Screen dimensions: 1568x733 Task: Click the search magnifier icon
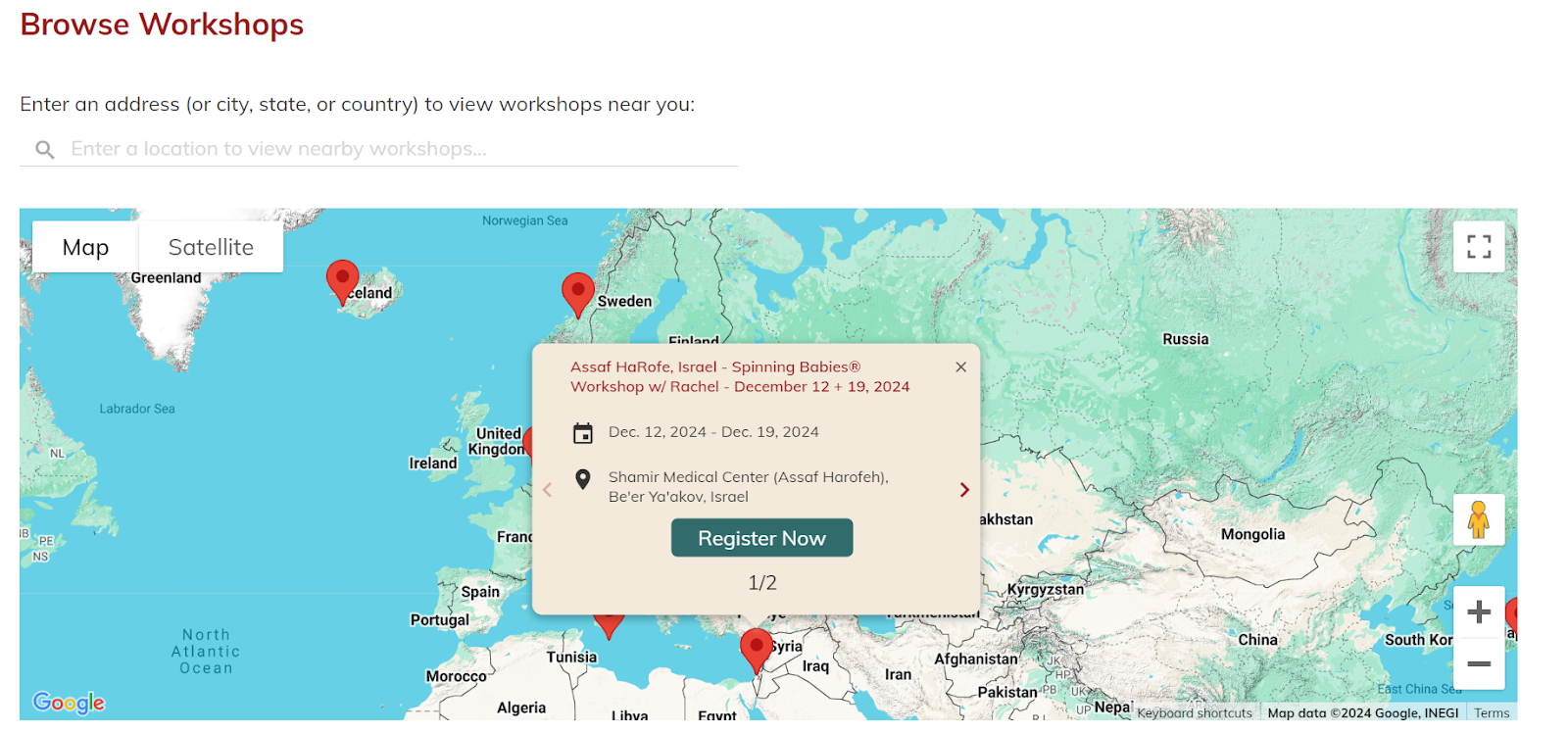coord(45,149)
